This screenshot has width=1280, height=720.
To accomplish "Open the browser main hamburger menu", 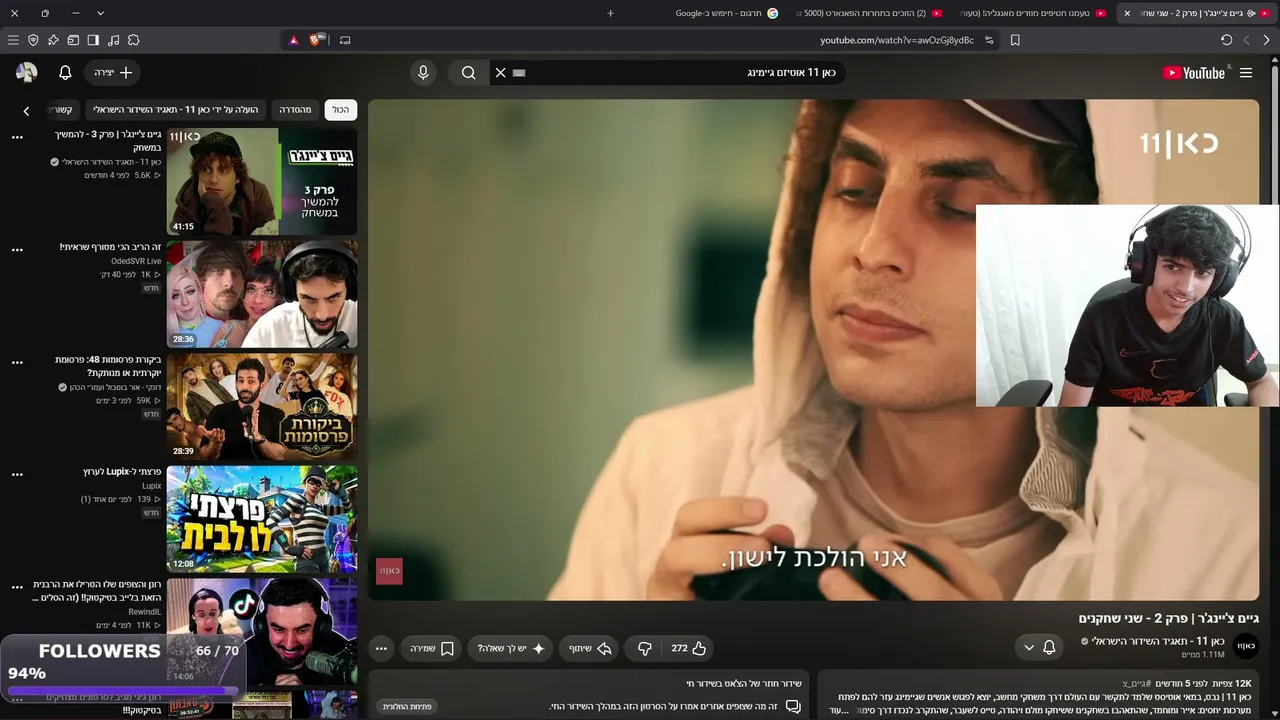I will click(13, 40).
